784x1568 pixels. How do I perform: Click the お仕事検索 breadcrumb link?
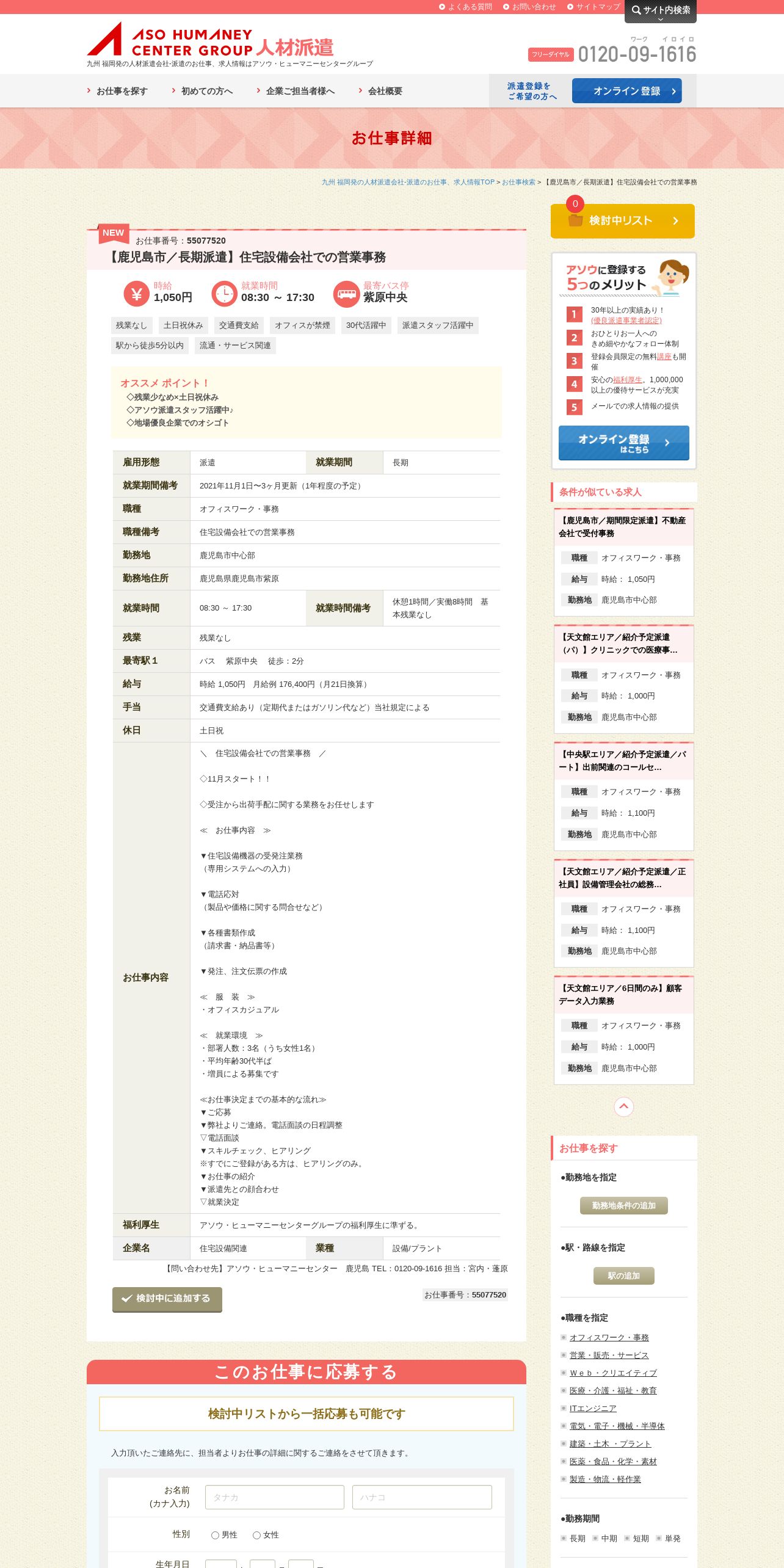pos(518,182)
